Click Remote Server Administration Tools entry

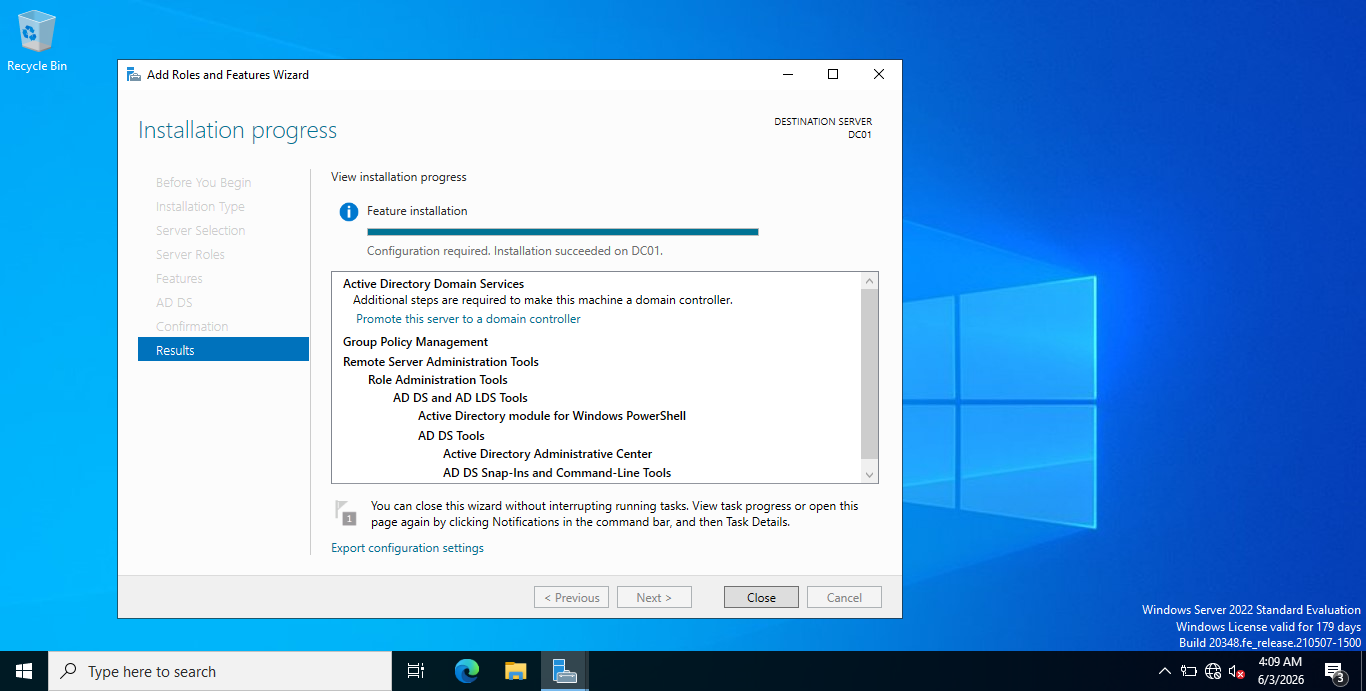pos(441,362)
